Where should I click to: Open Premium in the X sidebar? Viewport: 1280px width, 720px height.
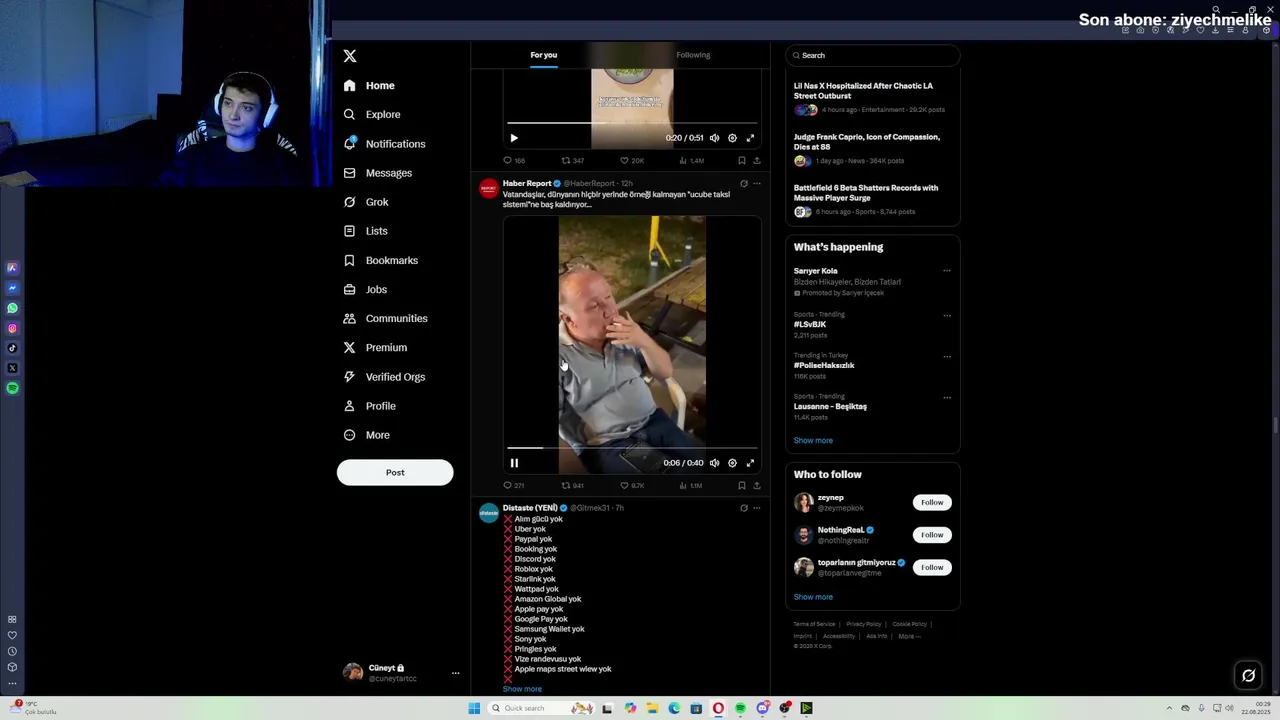pos(374,347)
